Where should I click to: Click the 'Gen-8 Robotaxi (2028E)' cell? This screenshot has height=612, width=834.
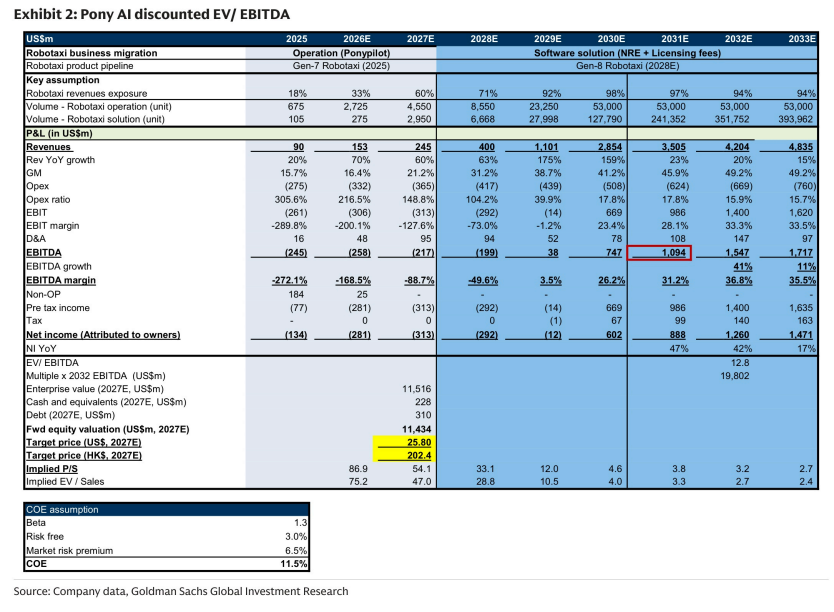[627, 66]
